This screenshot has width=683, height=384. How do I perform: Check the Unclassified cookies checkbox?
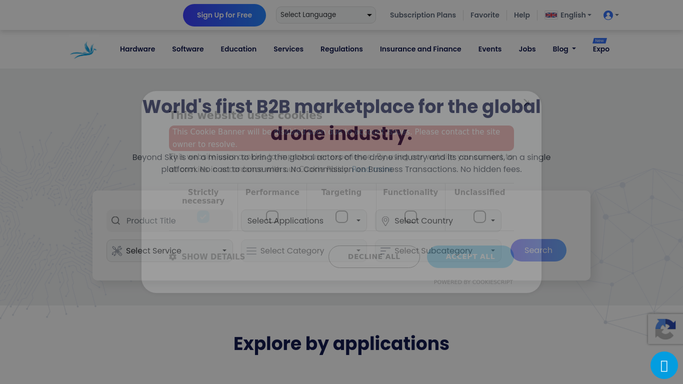click(480, 216)
